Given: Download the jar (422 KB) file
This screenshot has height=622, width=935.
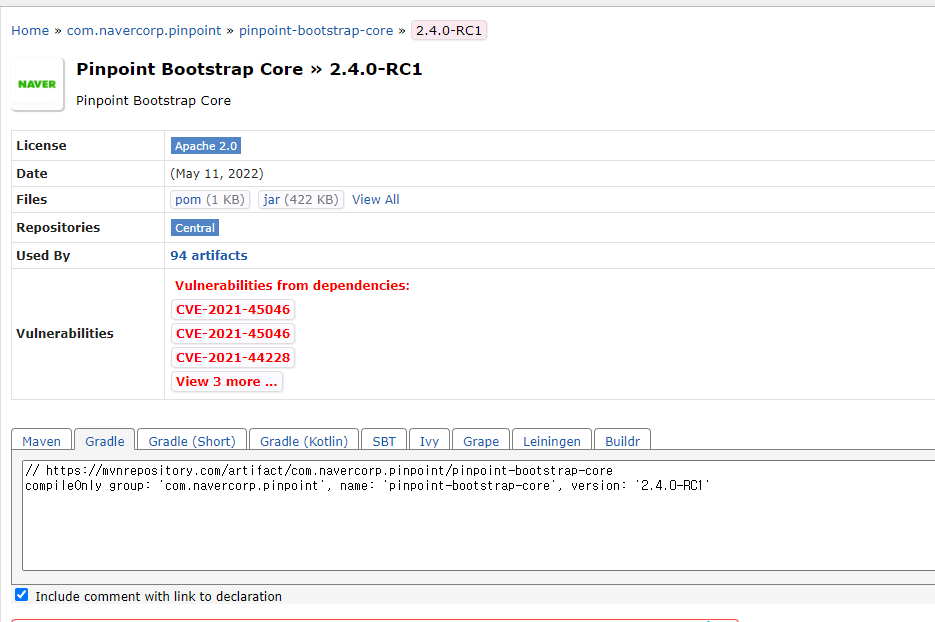Looking at the screenshot, I should pos(300,199).
